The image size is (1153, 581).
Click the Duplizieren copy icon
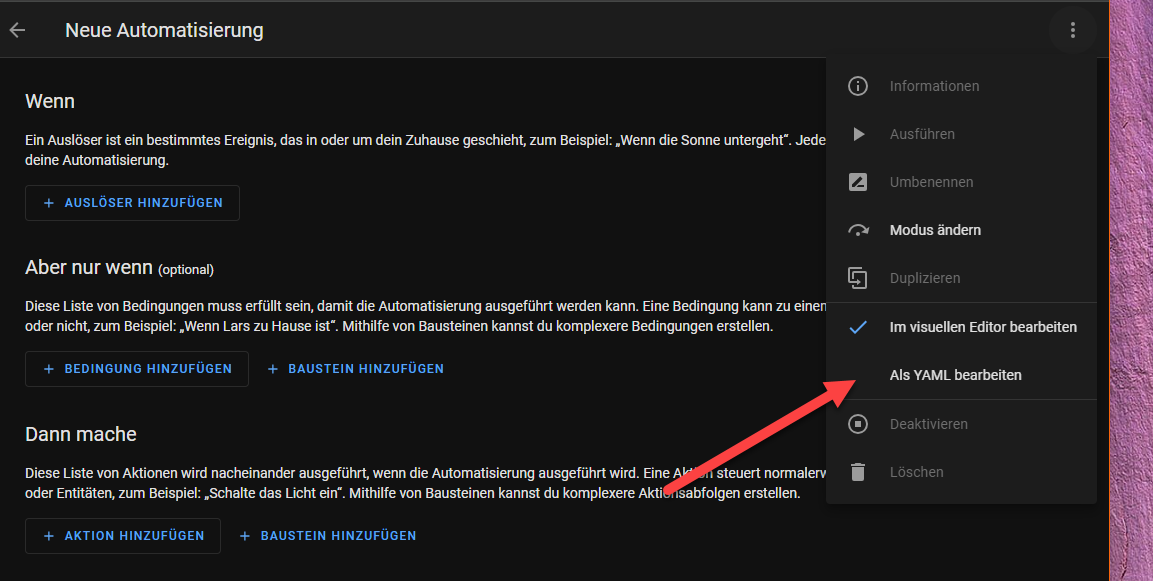(857, 278)
